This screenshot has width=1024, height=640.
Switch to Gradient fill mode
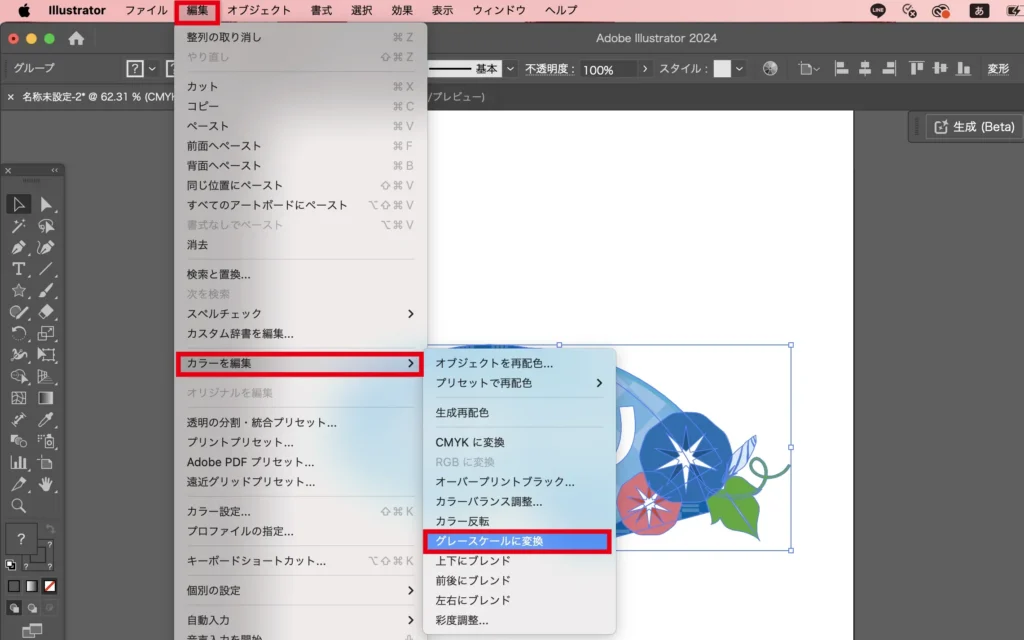click(31, 586)
